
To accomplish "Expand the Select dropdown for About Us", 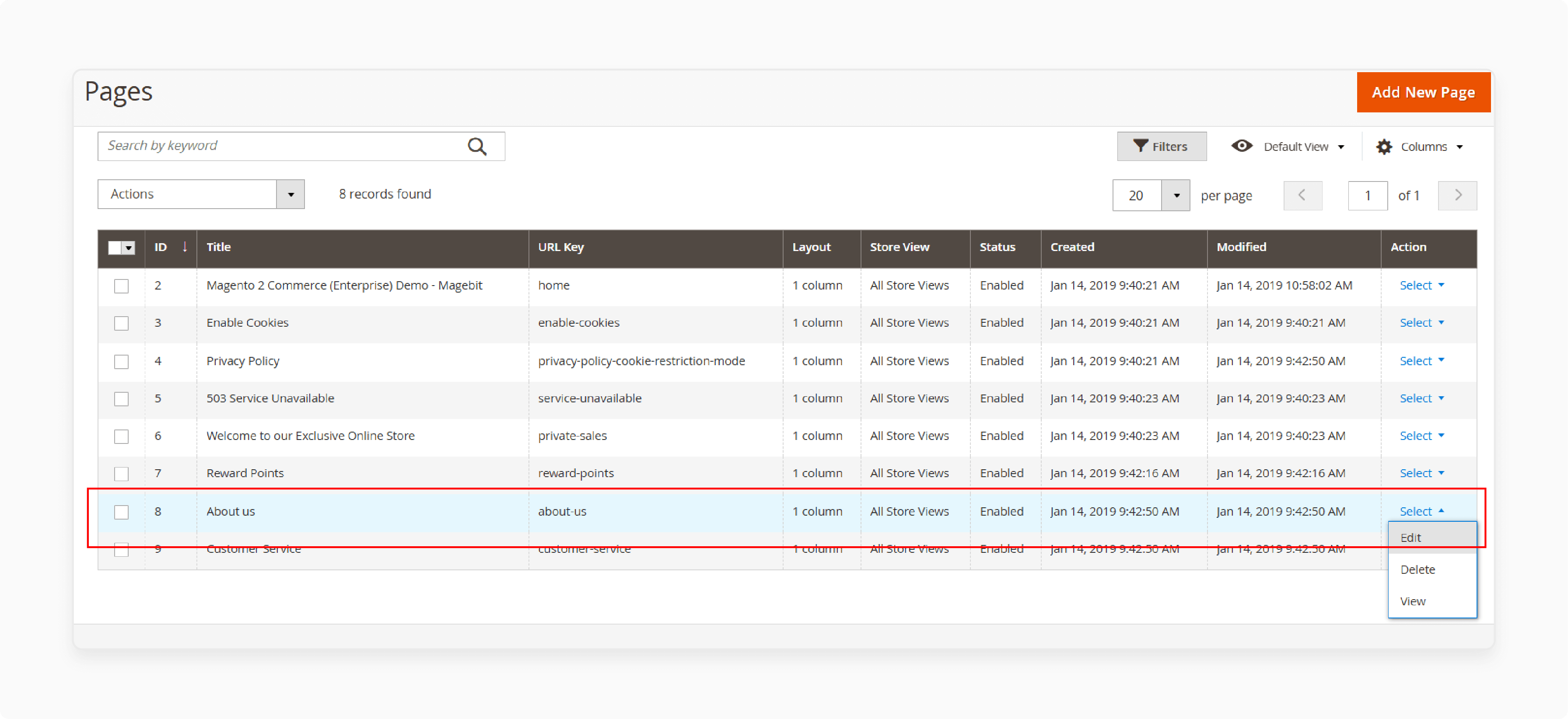I will [x=1420, y=511].
